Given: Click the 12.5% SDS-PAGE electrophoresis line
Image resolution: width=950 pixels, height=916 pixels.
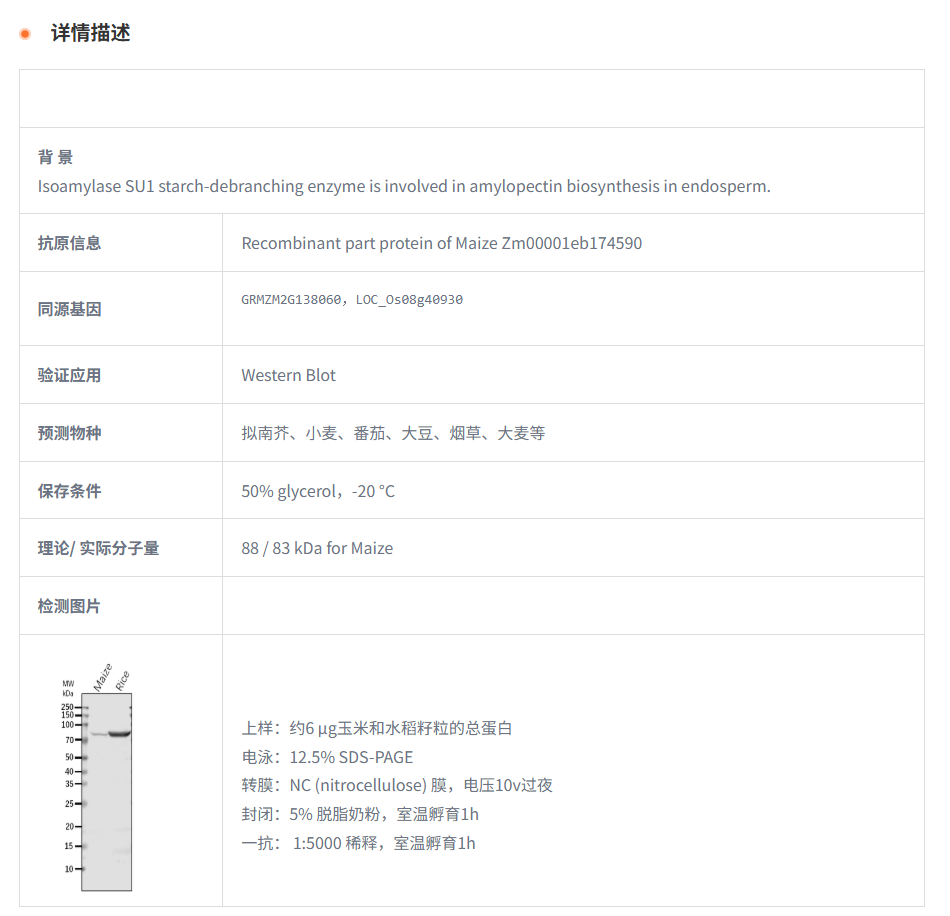Looking at the screenshot, I should 327,757.
